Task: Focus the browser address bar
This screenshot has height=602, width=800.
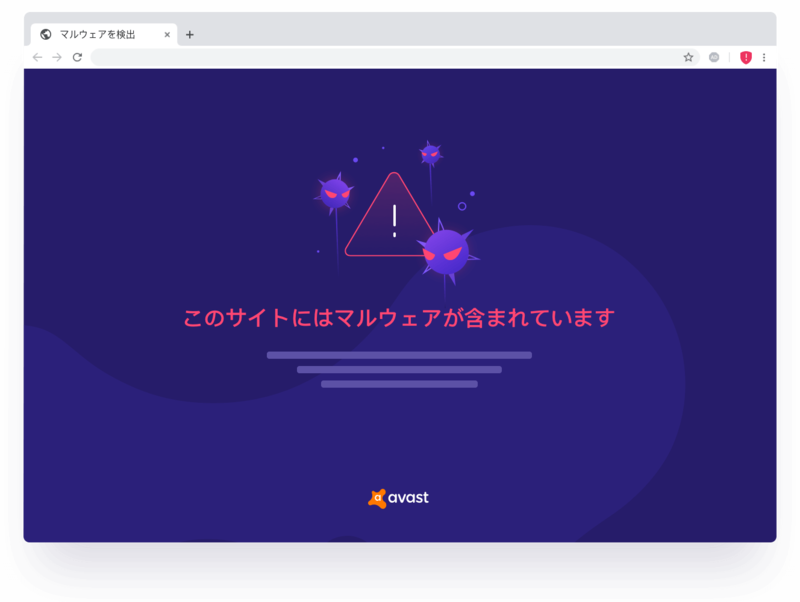Action: pyautogui.click(x=383, y=57)
